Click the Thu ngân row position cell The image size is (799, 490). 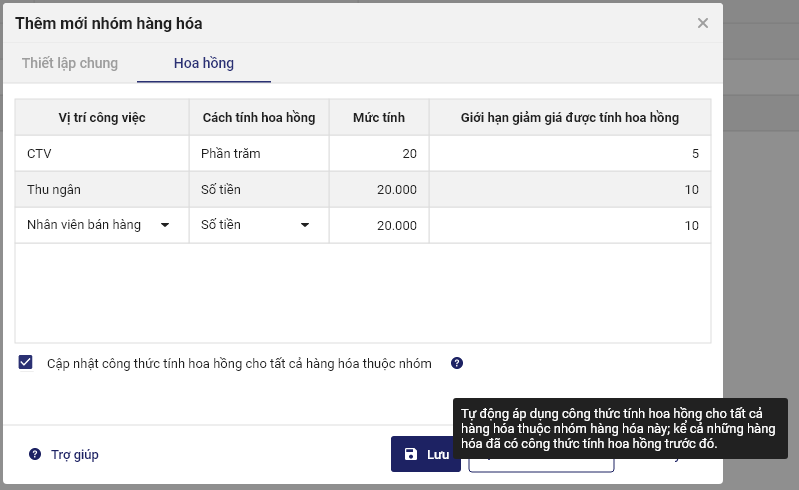(101, 189)
